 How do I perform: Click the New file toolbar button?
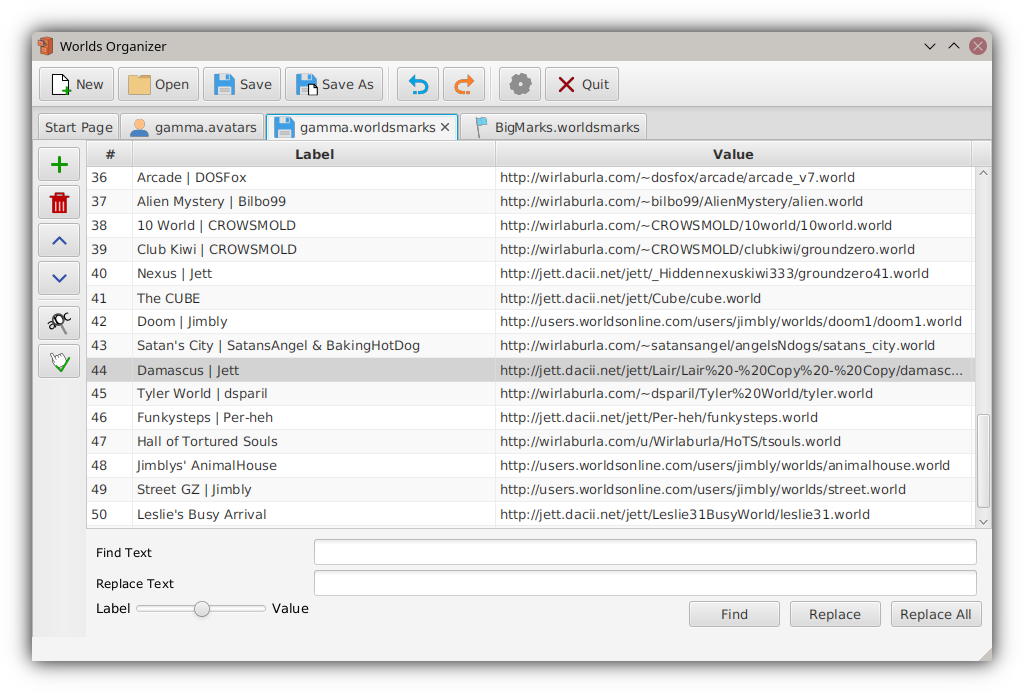tap(77, 85)
